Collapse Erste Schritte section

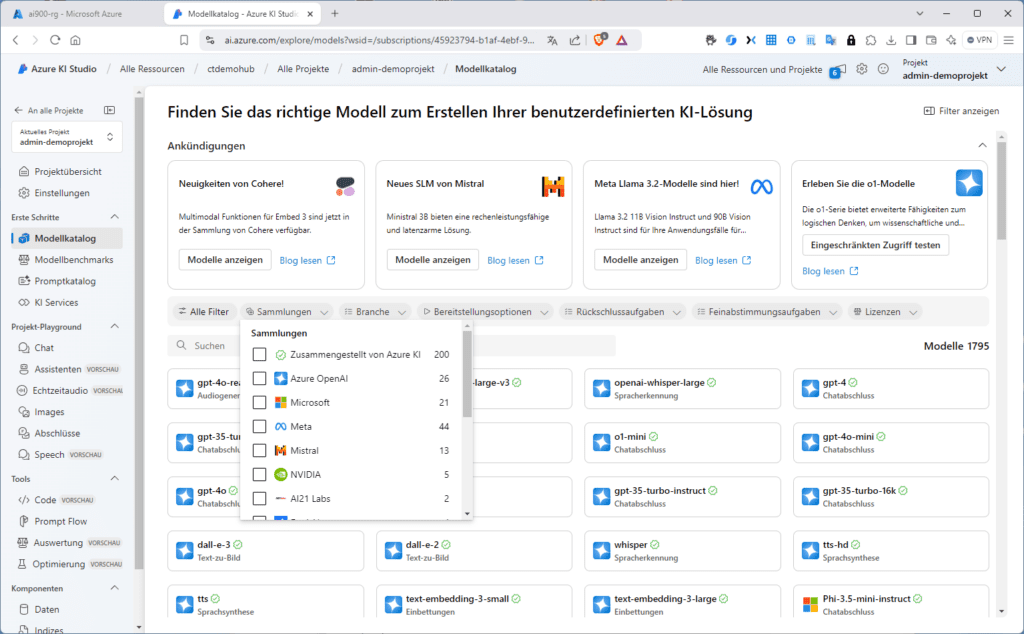[x=115, y=217]
